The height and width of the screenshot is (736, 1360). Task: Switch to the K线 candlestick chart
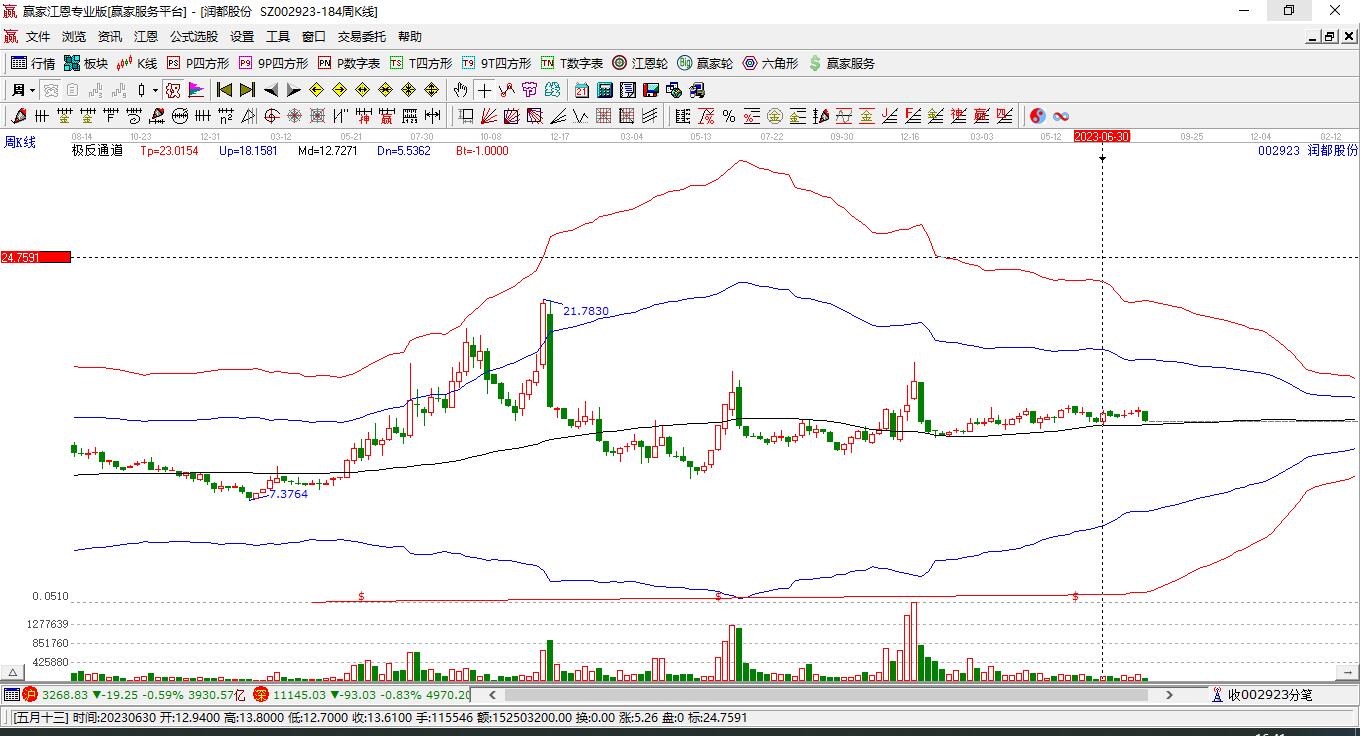click(137, 63)
